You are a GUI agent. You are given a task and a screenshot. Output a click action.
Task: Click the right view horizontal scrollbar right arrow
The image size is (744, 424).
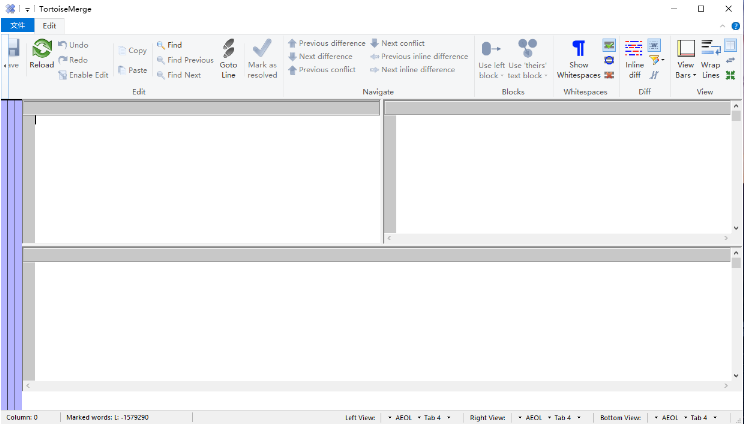pyautogui.click(x=726, y=238)
